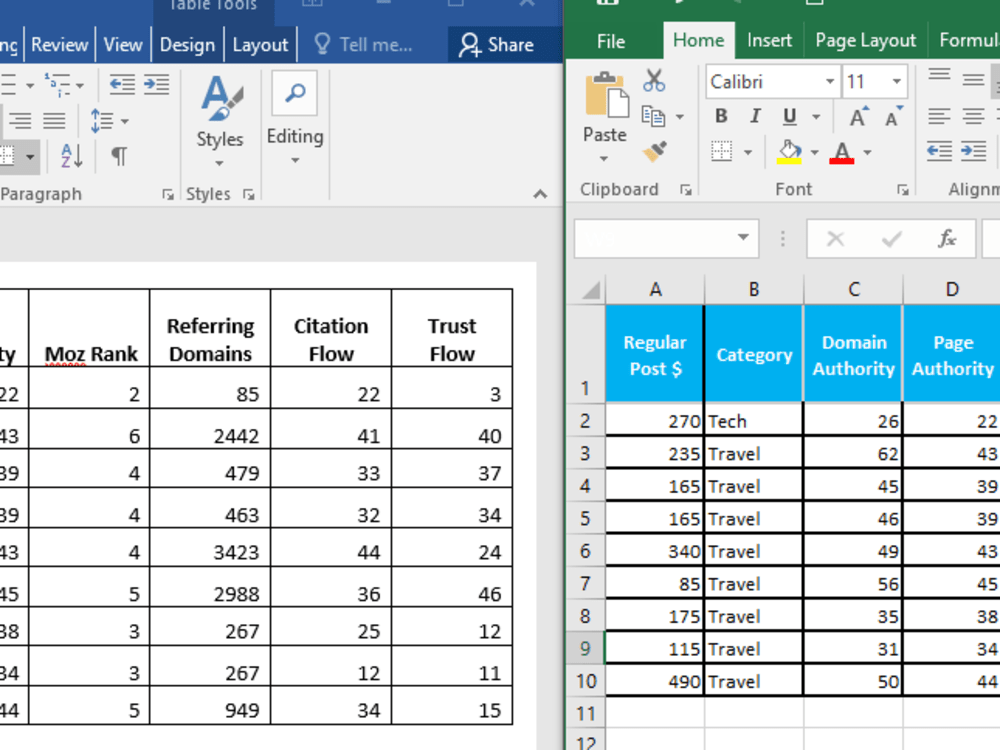The image size is (1000, 750).
Task: Click Excel Increase Indent icon
Action: [x=974, y=151]
